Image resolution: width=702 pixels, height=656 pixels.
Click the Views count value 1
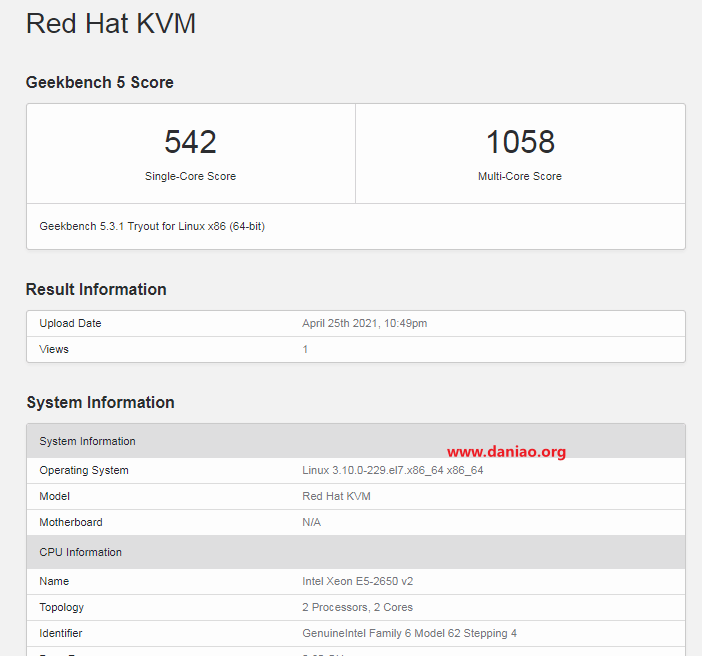305,349
